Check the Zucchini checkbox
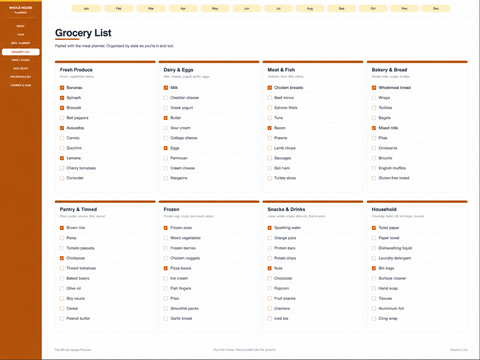 click(x=62, y=148)
